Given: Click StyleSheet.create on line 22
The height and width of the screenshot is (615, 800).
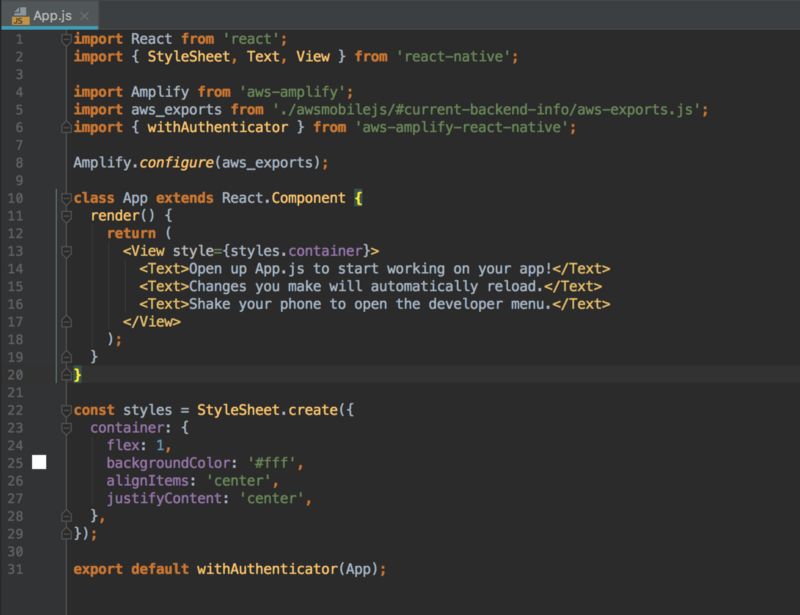Looking at the screenshot, I should pyautogui.click(x=267, y=410).
